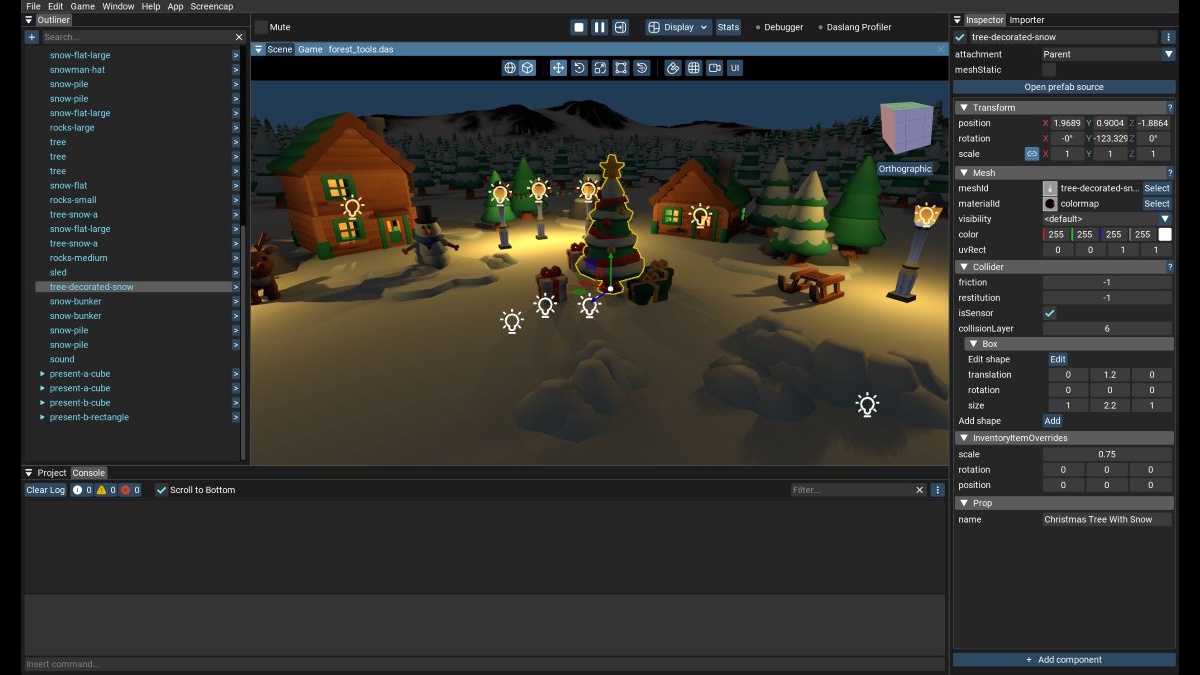This screenshot has height=675, width=1200.
Task: Enable the meshStatic checkbox
Action: click(x=1049, y=70)
